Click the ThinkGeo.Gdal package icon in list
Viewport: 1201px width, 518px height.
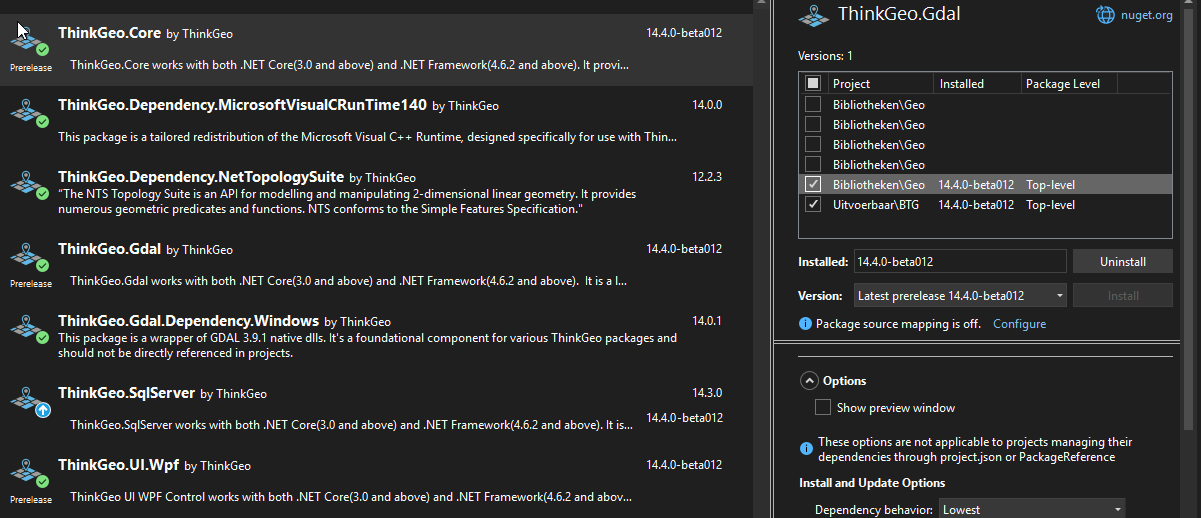30,256
